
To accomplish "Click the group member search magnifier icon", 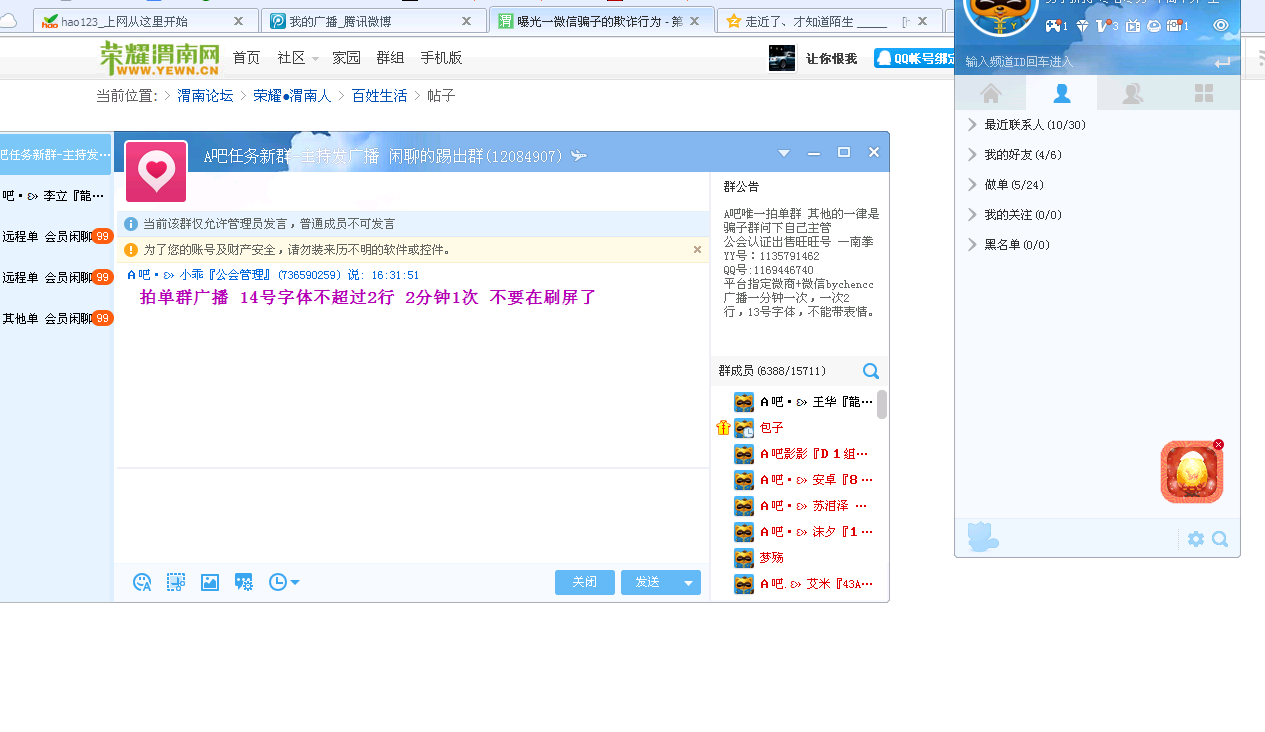I will [870, 371].
